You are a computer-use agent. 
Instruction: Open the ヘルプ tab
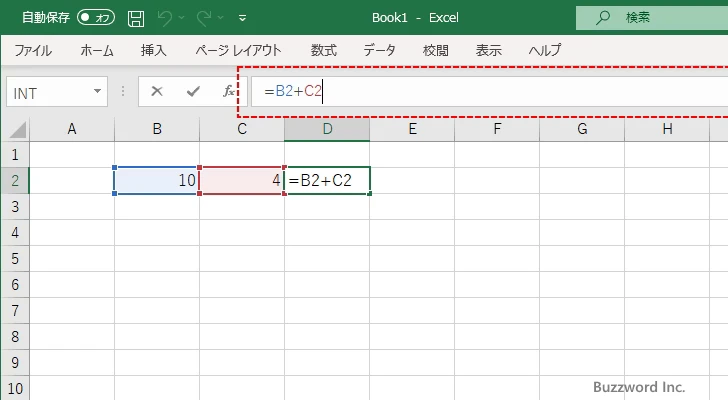545,50
